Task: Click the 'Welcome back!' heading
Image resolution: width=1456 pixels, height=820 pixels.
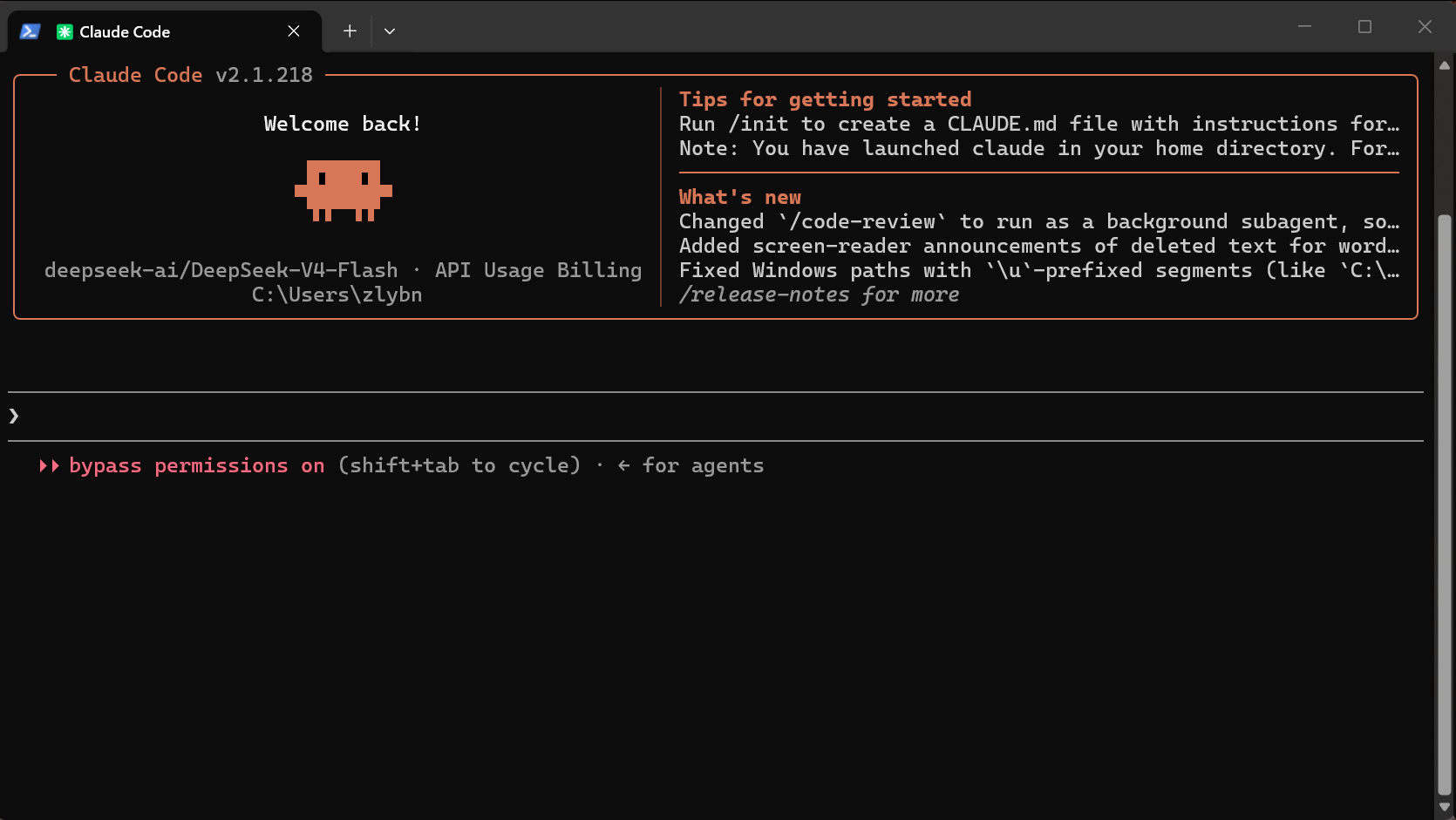Action: pos(343,124)
